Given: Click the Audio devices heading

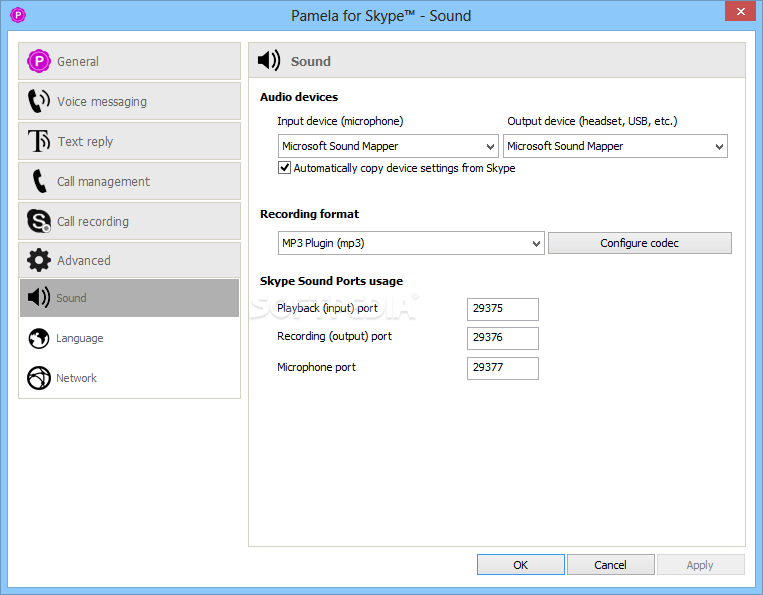Looking at the screenshot, I should click(299, 97).
